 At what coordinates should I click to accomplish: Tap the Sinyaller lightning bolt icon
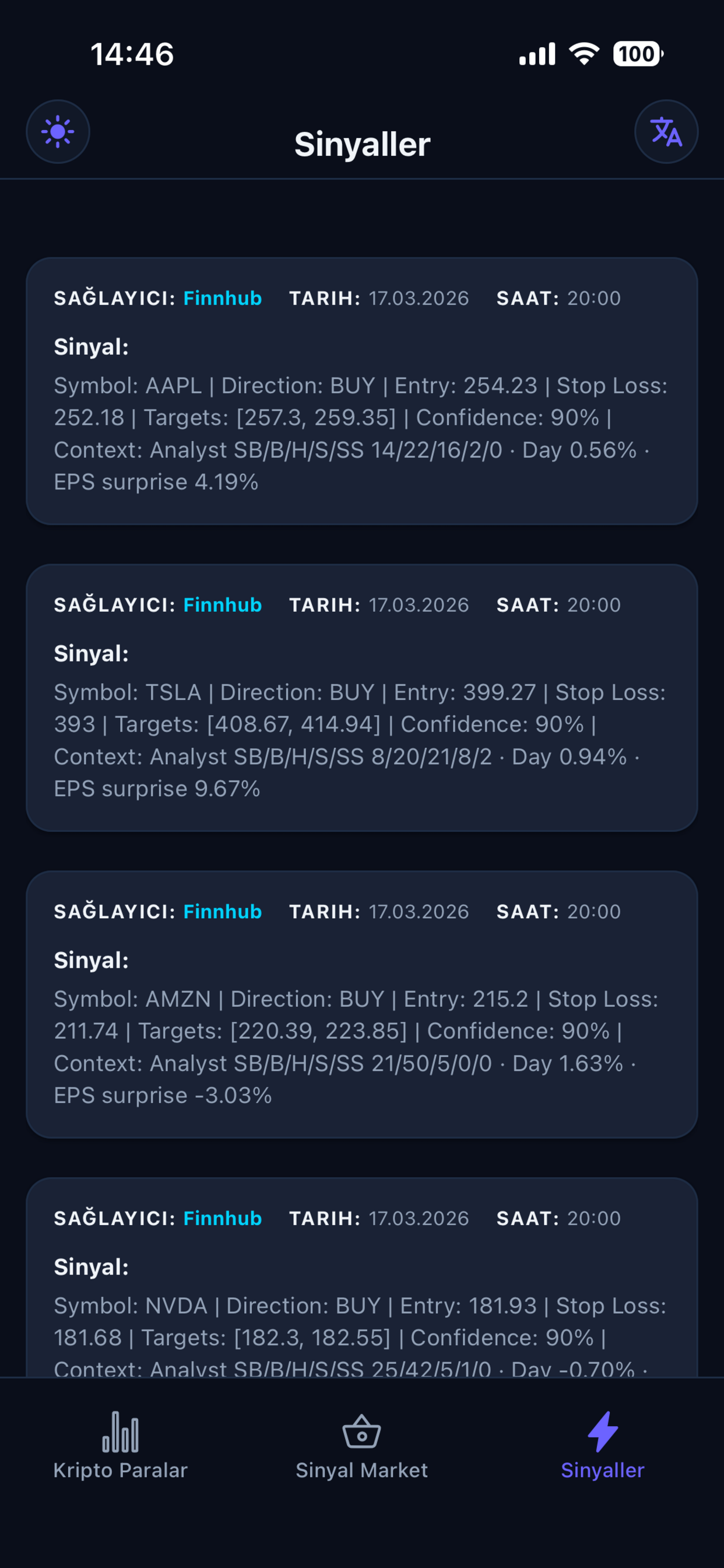click(x=602, y=1431)
